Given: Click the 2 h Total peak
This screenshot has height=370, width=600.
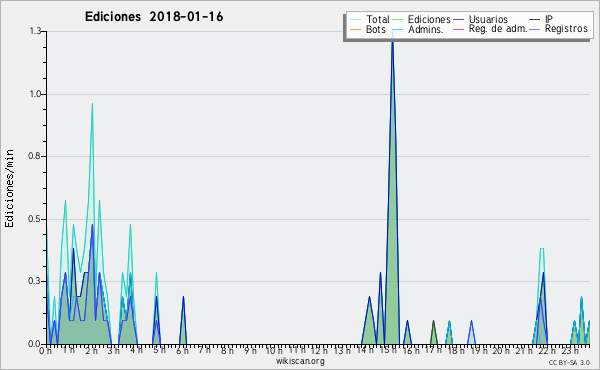Looking at the screenshot, I should [92, 103].
